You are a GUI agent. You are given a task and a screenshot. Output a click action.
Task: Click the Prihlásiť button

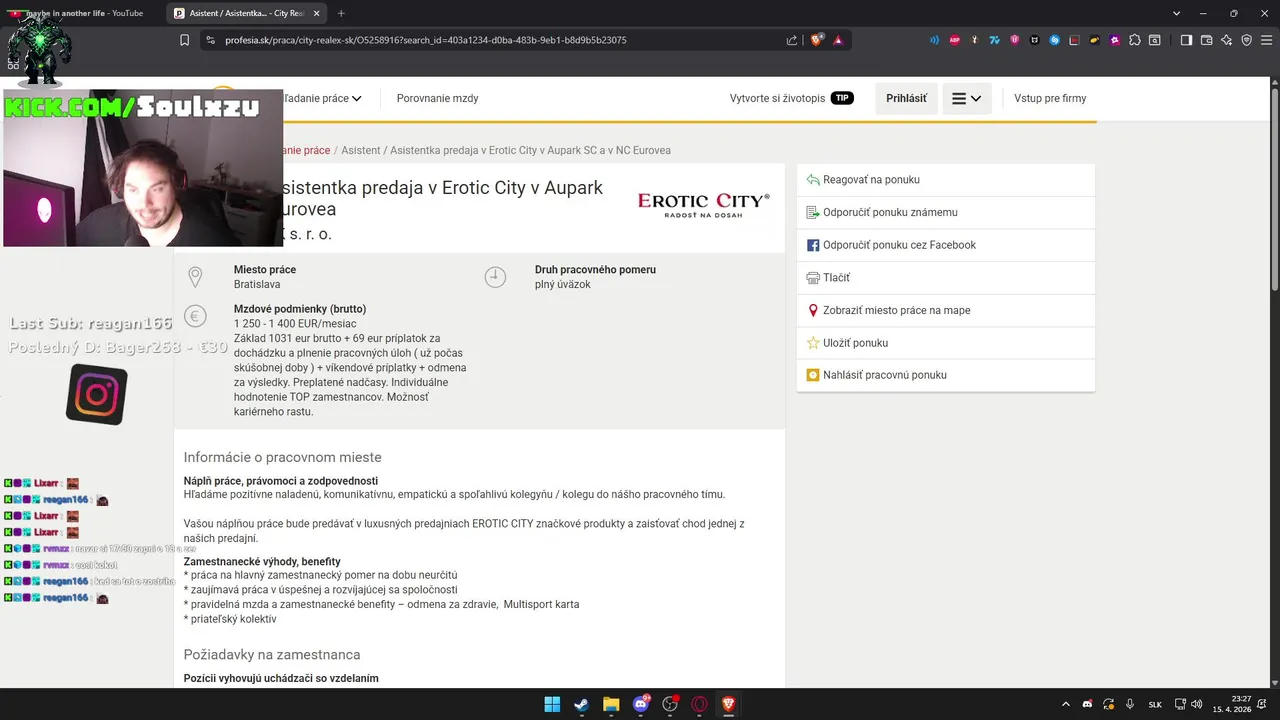click(x=906, y=99)
